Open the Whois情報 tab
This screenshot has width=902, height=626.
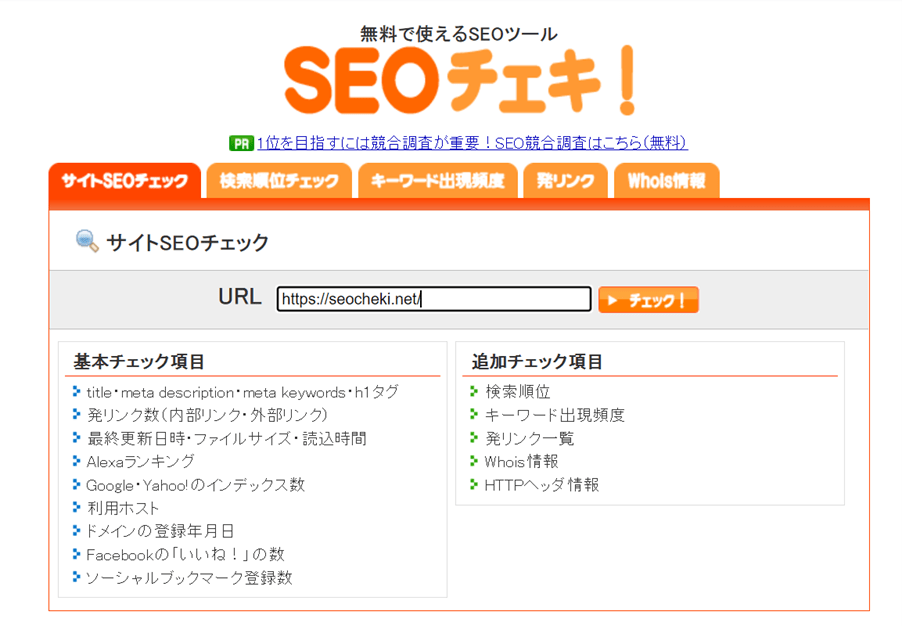(x=667, y=181)
